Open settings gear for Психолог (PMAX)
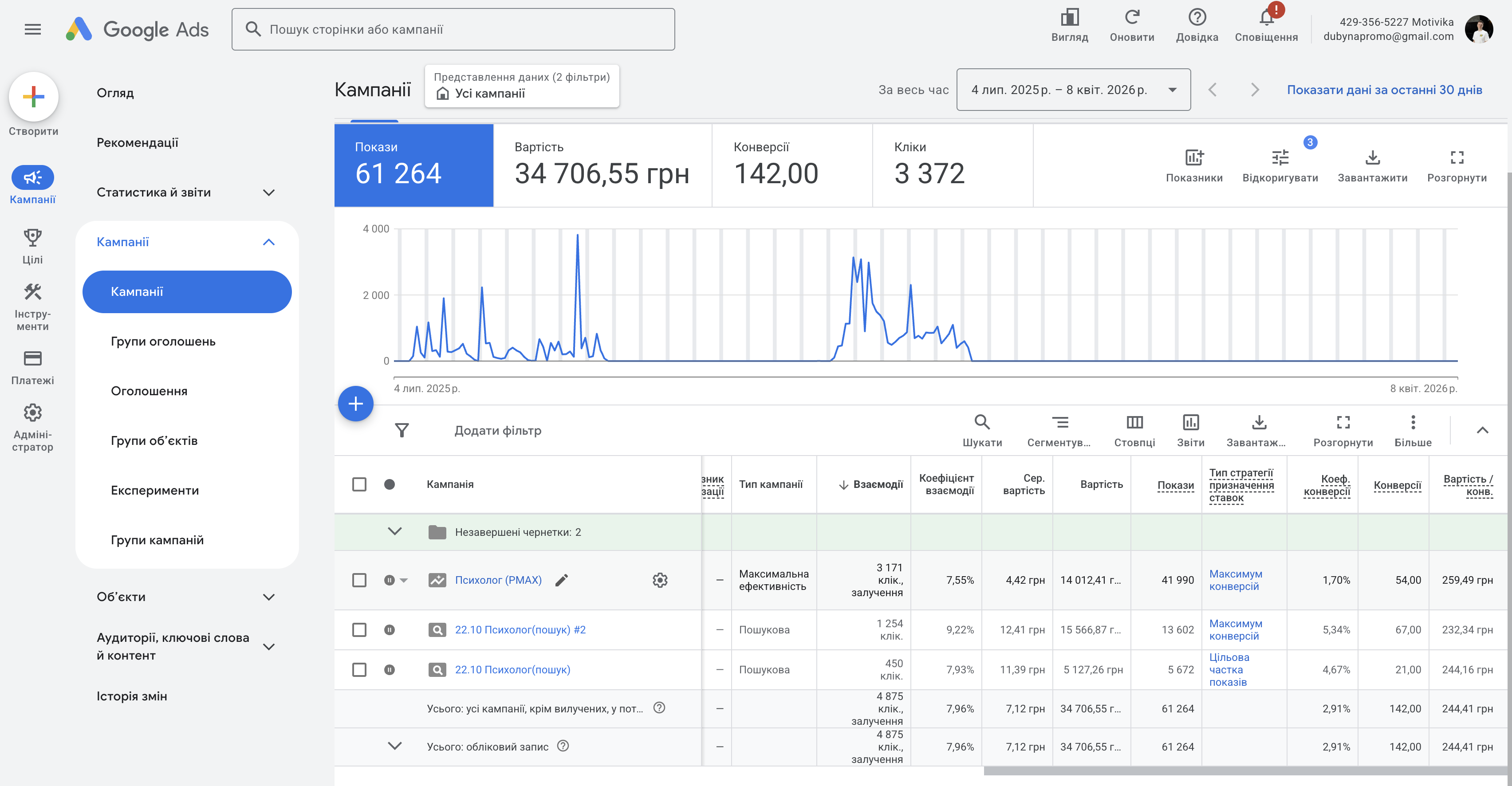The height and width of the screenshot is (786, 1512). point(660,580)
